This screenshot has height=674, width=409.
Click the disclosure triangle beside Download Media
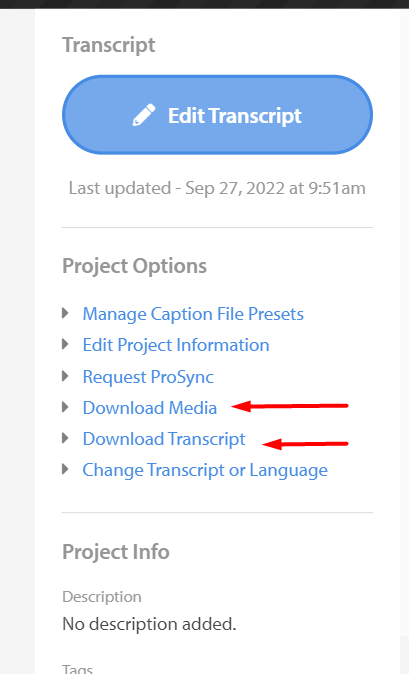(x=65, y=407)
